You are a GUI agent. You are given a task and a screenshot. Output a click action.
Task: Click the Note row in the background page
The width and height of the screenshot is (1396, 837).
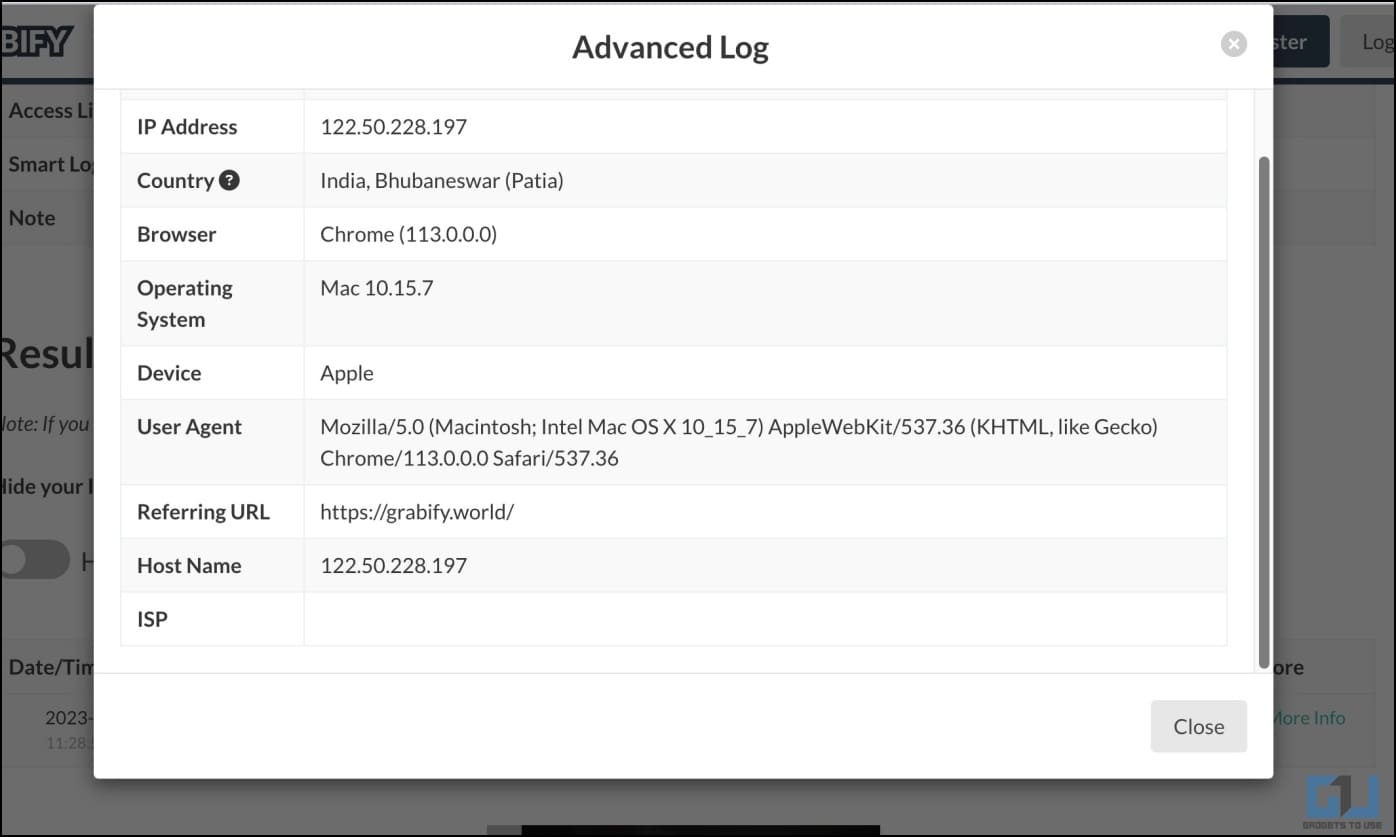[47, 218]
